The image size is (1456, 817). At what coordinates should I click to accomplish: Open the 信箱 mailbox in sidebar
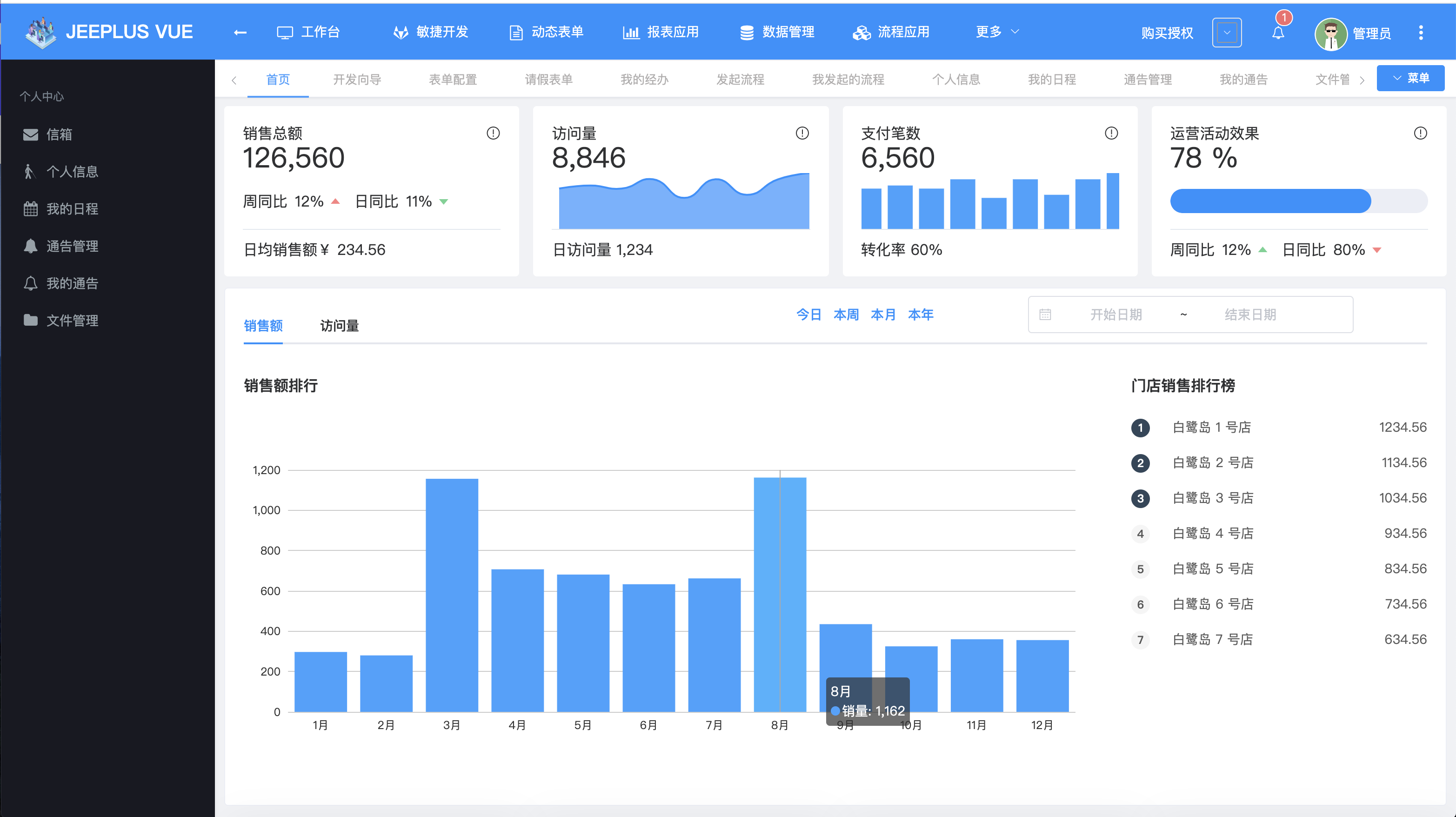point(58,134)
